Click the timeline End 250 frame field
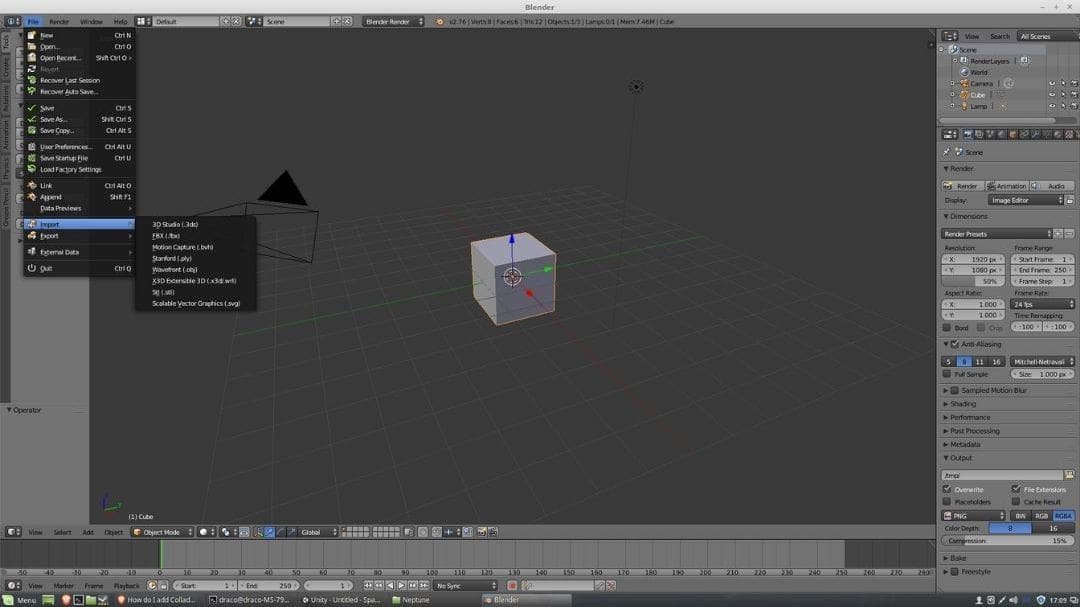1080x607 pixels. [x=269, y=586]
